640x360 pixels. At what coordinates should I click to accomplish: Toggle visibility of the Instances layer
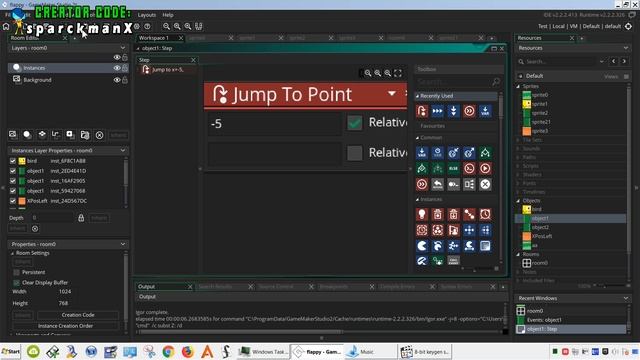point(117,68)
